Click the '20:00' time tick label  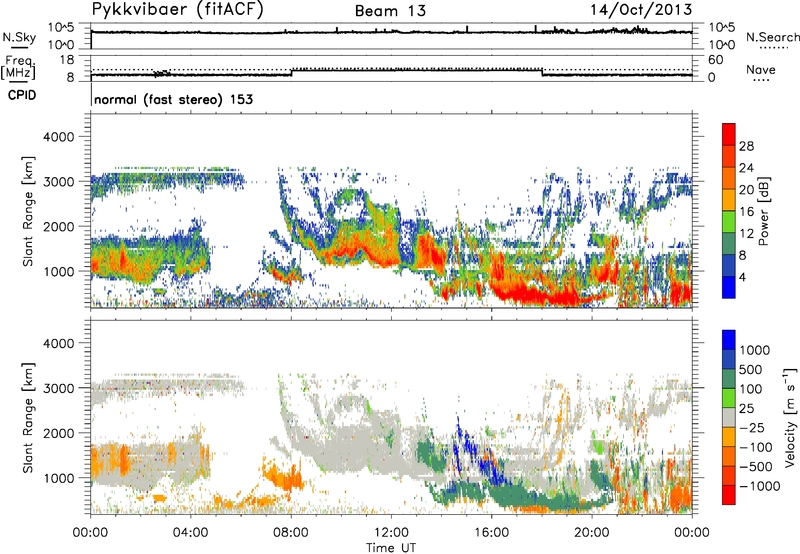592,533
